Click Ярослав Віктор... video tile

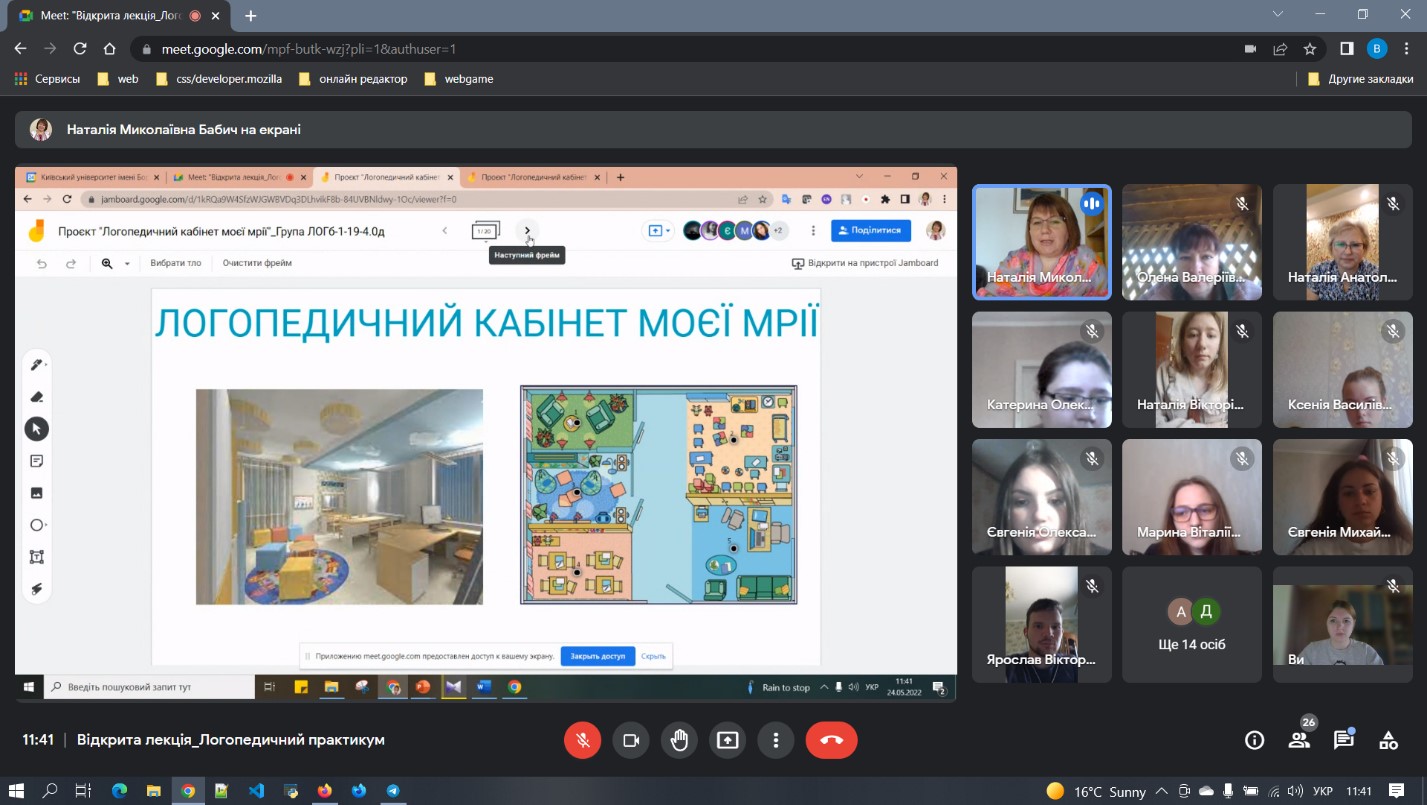pos(1041,625)
